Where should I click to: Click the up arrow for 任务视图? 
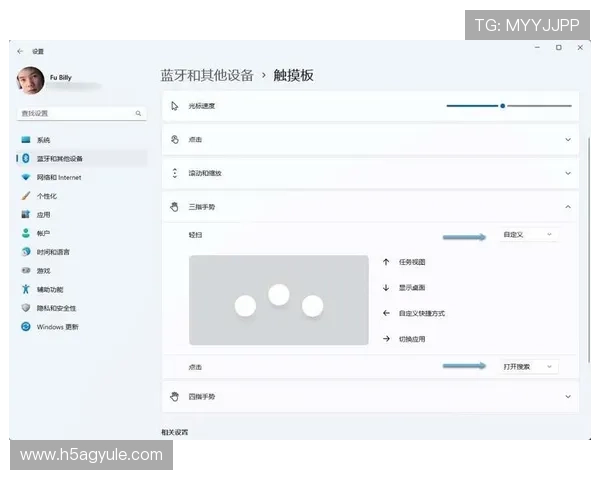[386, 262]
